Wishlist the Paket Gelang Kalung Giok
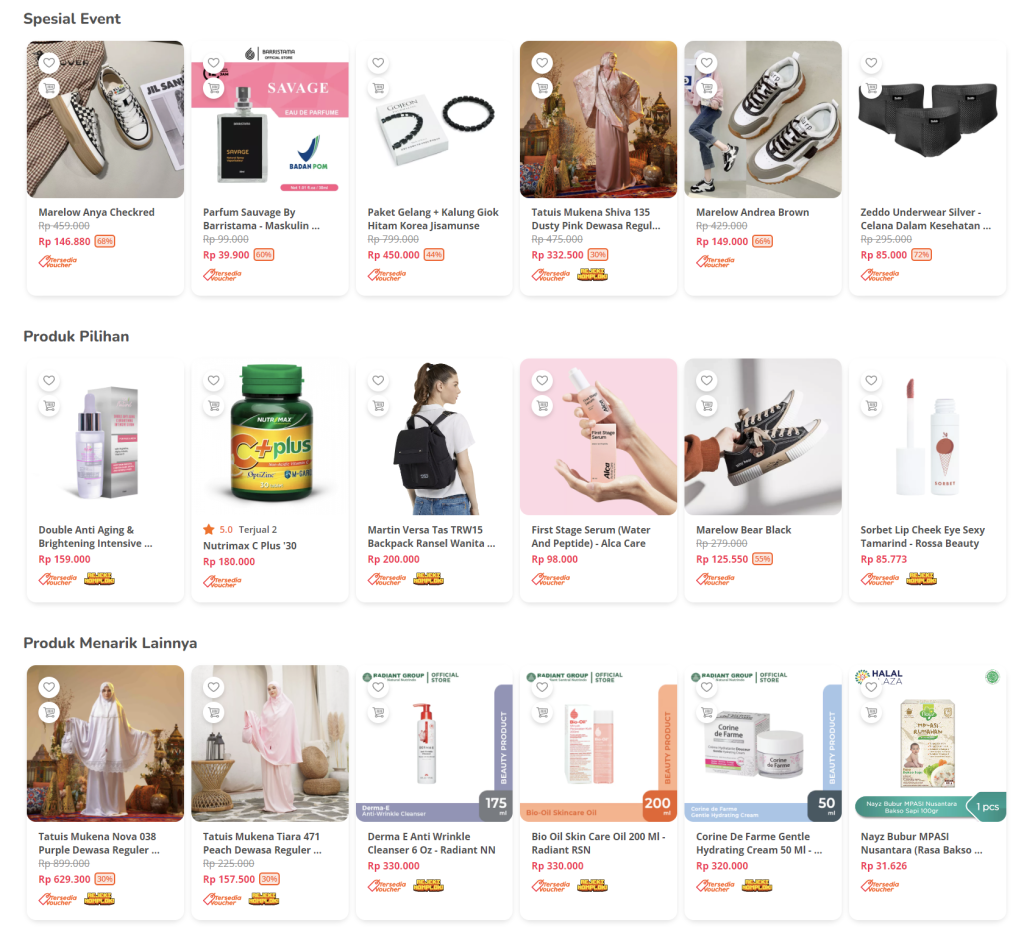 click(x=378, y=63)
